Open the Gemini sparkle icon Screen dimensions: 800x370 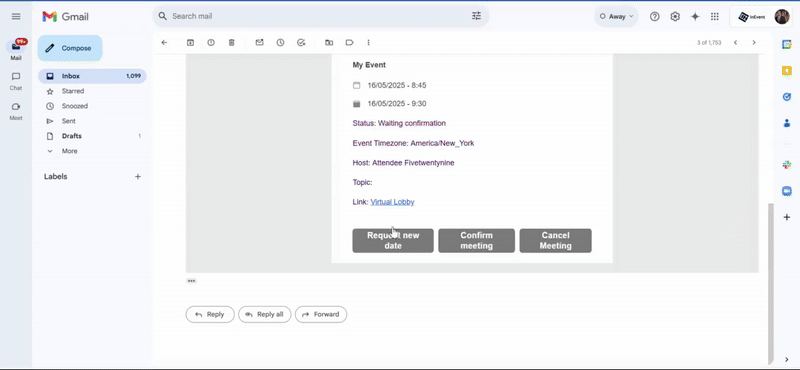click(x=695, y=16)
